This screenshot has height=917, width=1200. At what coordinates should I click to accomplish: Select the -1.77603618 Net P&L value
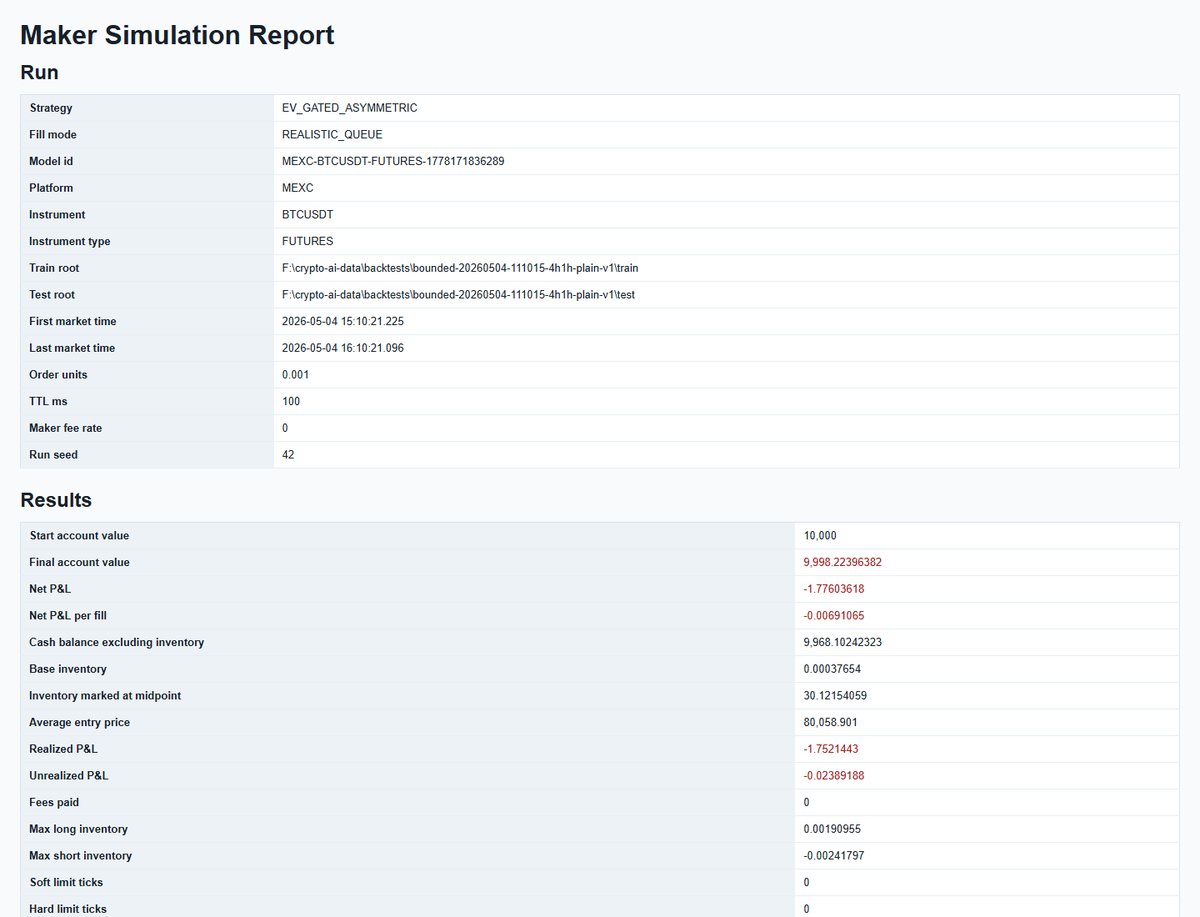click(x=834, y=589)
